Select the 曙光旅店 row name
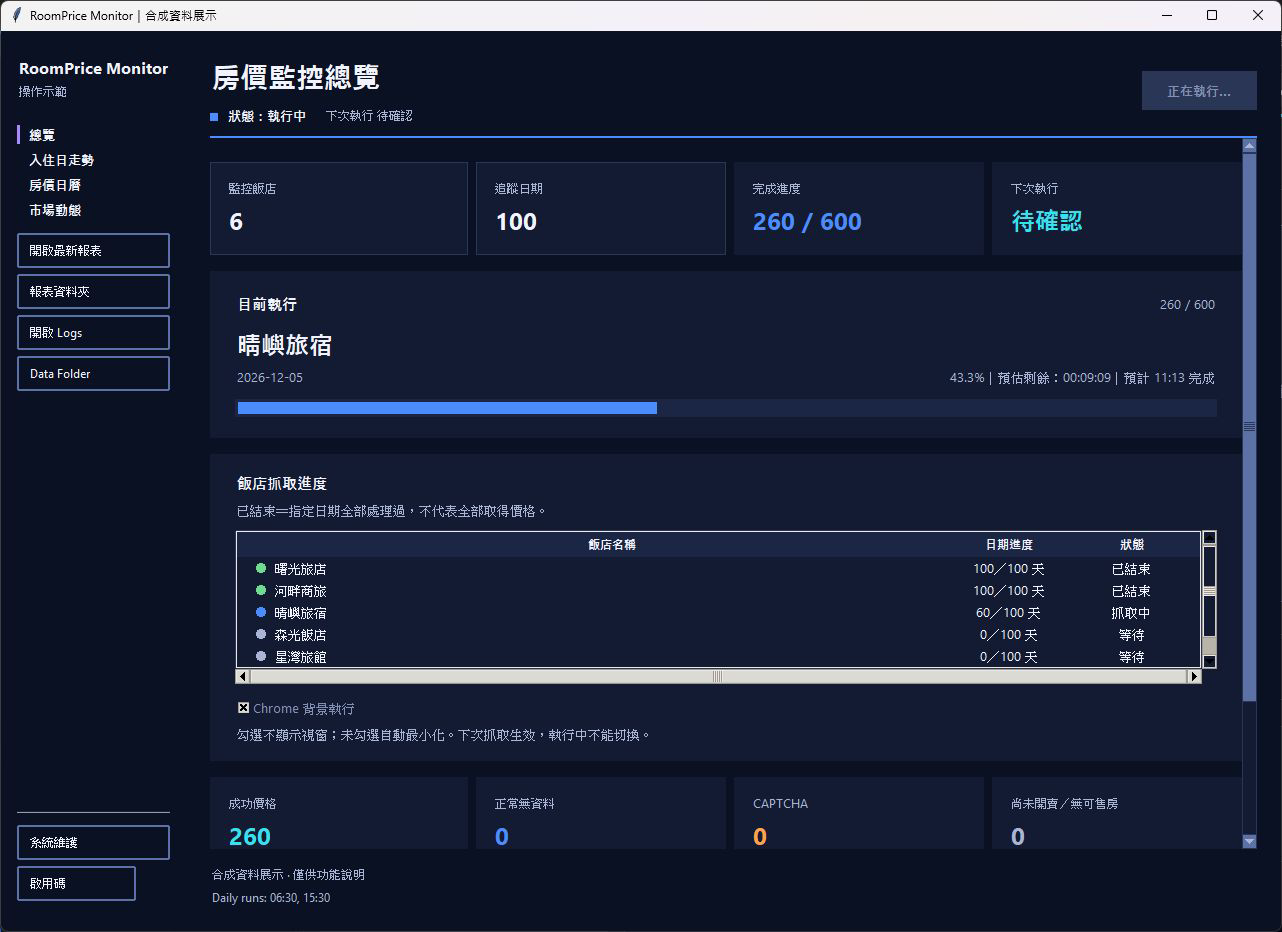This screenshot has height=932, width=1282. (300, 569)
